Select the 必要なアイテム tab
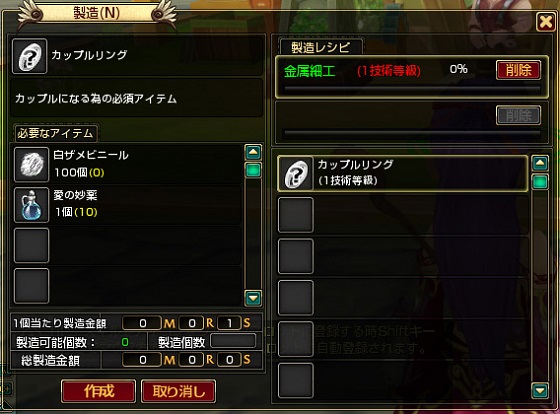The image size is (560, 414). point(55,133)
